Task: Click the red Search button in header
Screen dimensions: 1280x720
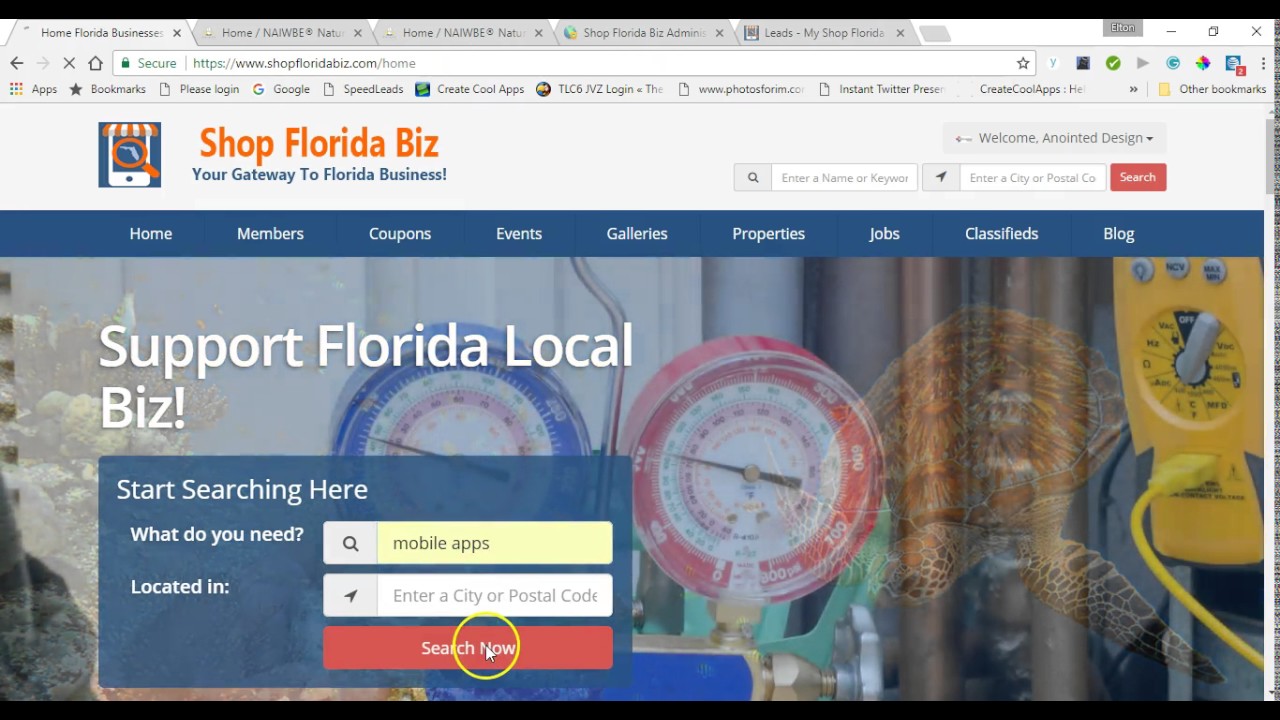Action: point(1138,177)
